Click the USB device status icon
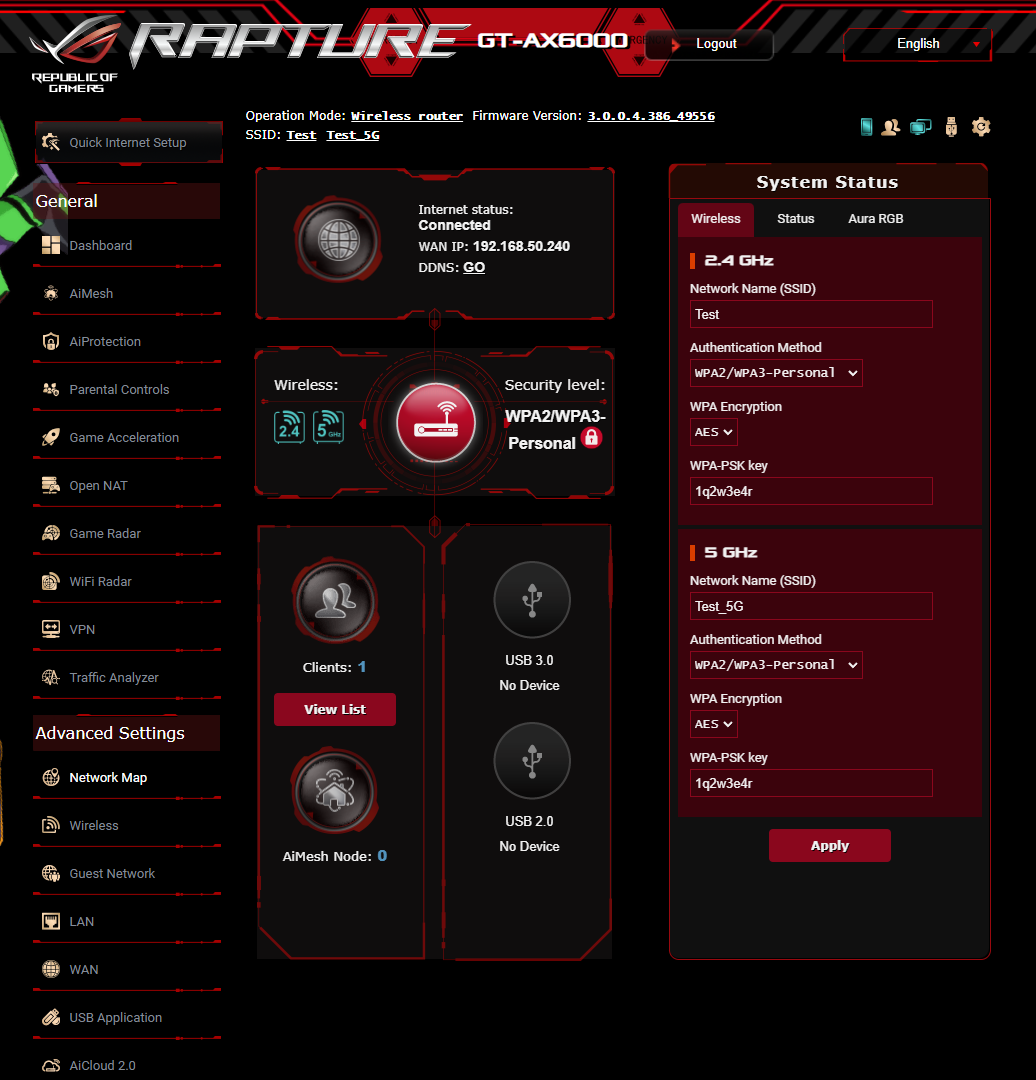This screenshot has width=1036, height=1080. click(x=951, y=127)
